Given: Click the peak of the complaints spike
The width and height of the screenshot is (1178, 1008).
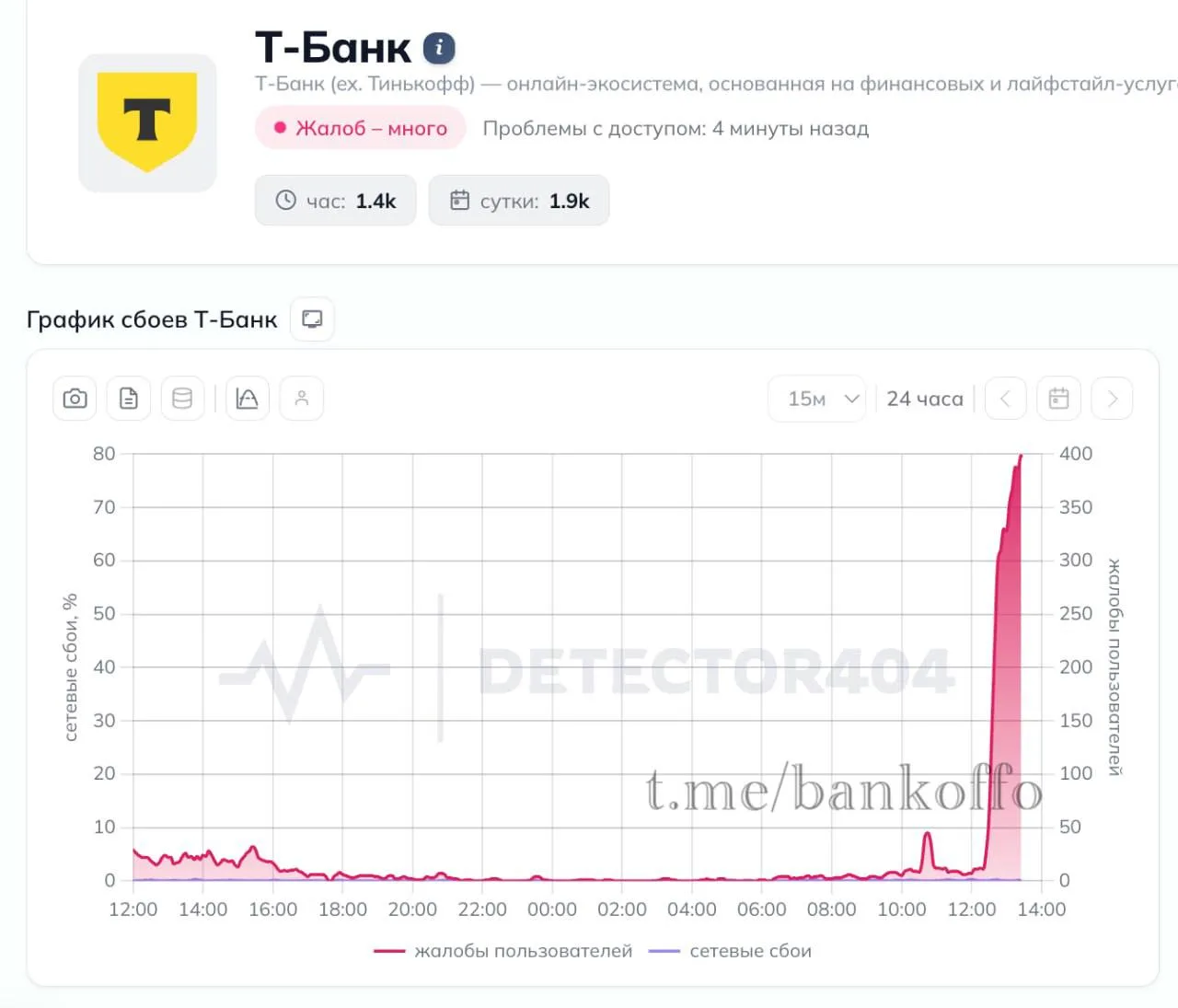Looking at the screenshot, I should [1021, 456].
